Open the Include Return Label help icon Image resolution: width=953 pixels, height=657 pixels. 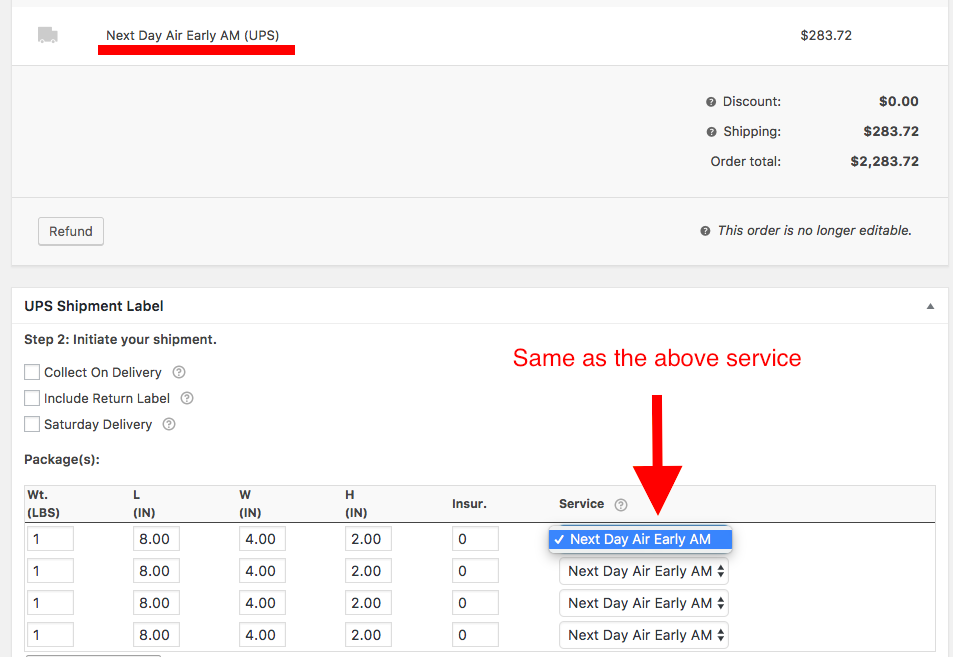[x=187, y=398]
